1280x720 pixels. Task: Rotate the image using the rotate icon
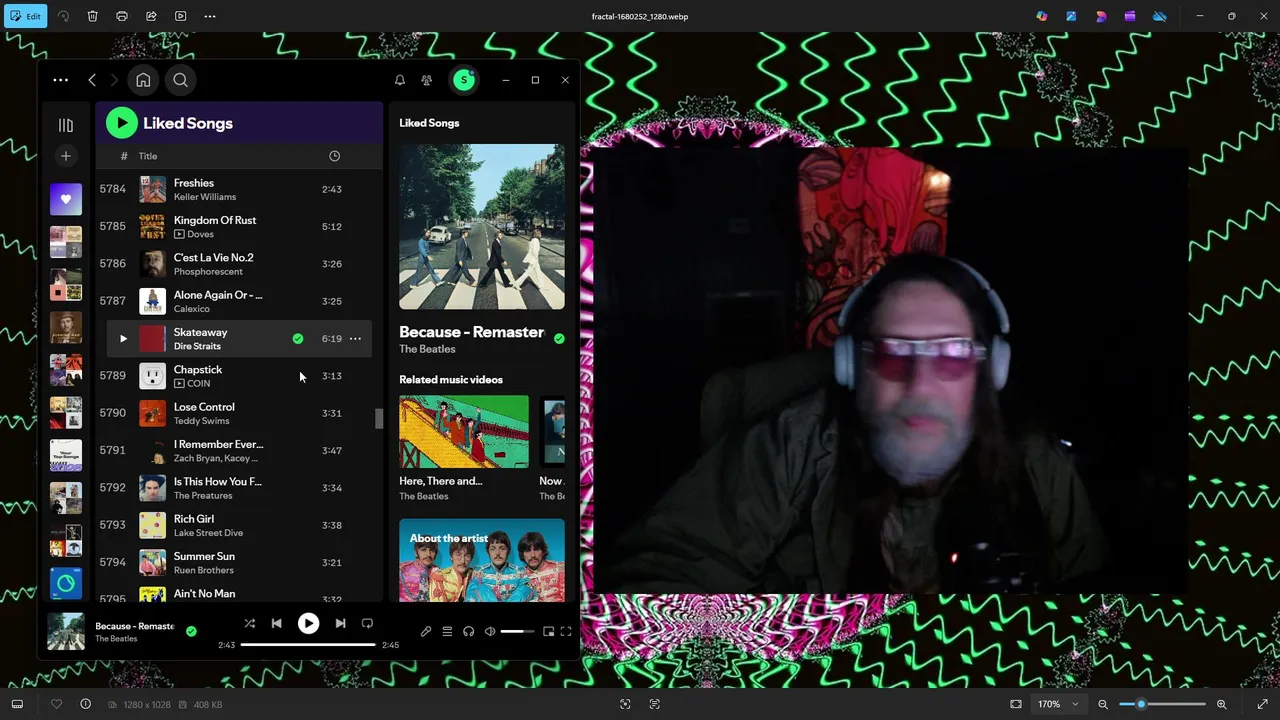[63, 16]
